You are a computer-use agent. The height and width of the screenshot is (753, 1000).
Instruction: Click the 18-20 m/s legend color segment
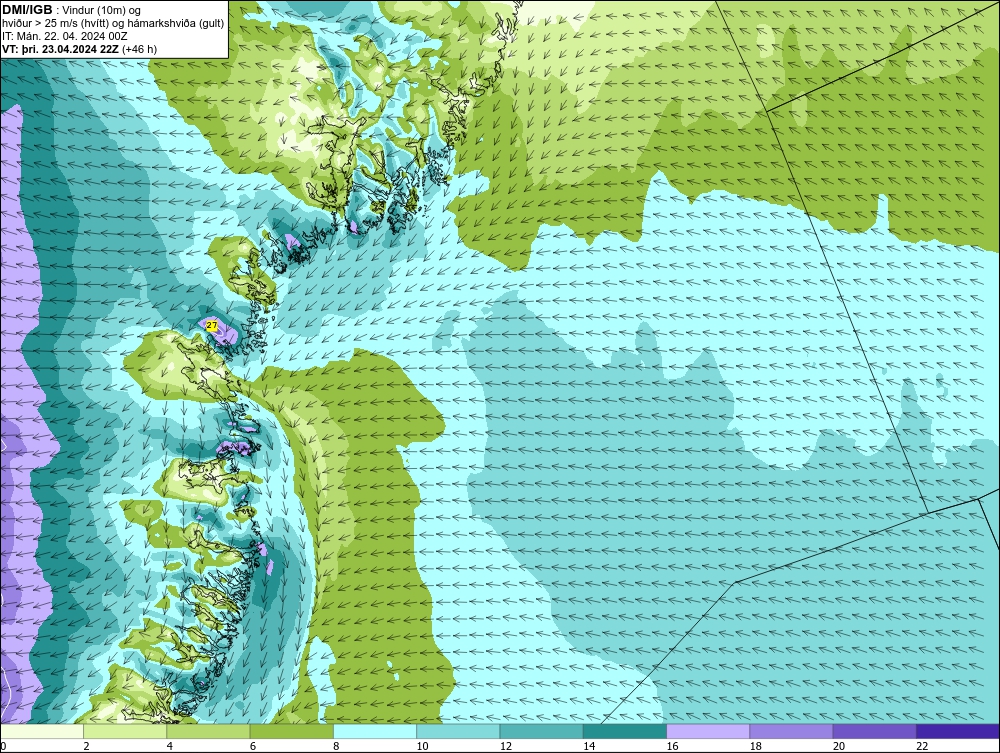(x=791, y=731)
